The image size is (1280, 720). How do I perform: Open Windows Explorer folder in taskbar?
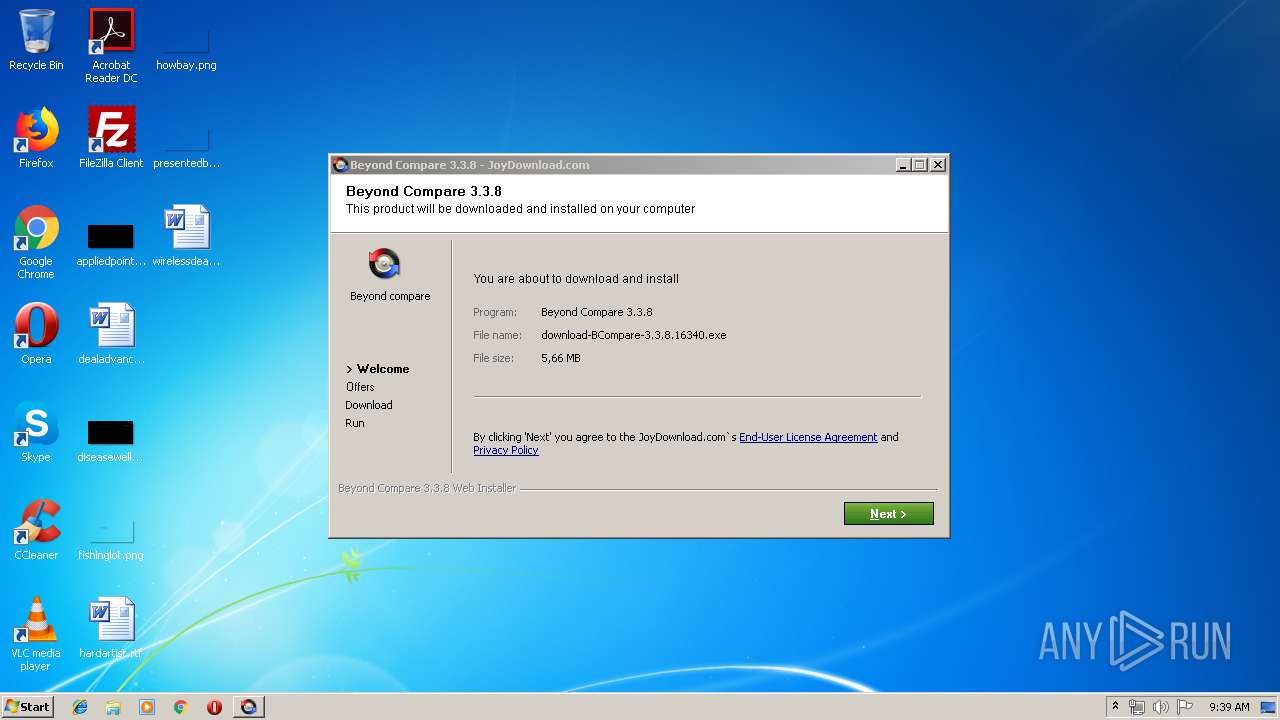click(x=113, y=707)
